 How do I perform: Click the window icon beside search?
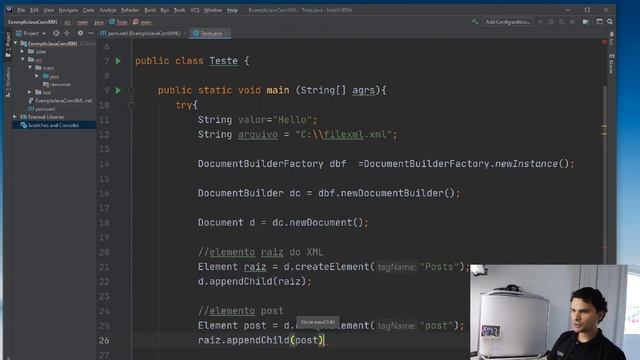pyautogui.click(x=599, y=22)
